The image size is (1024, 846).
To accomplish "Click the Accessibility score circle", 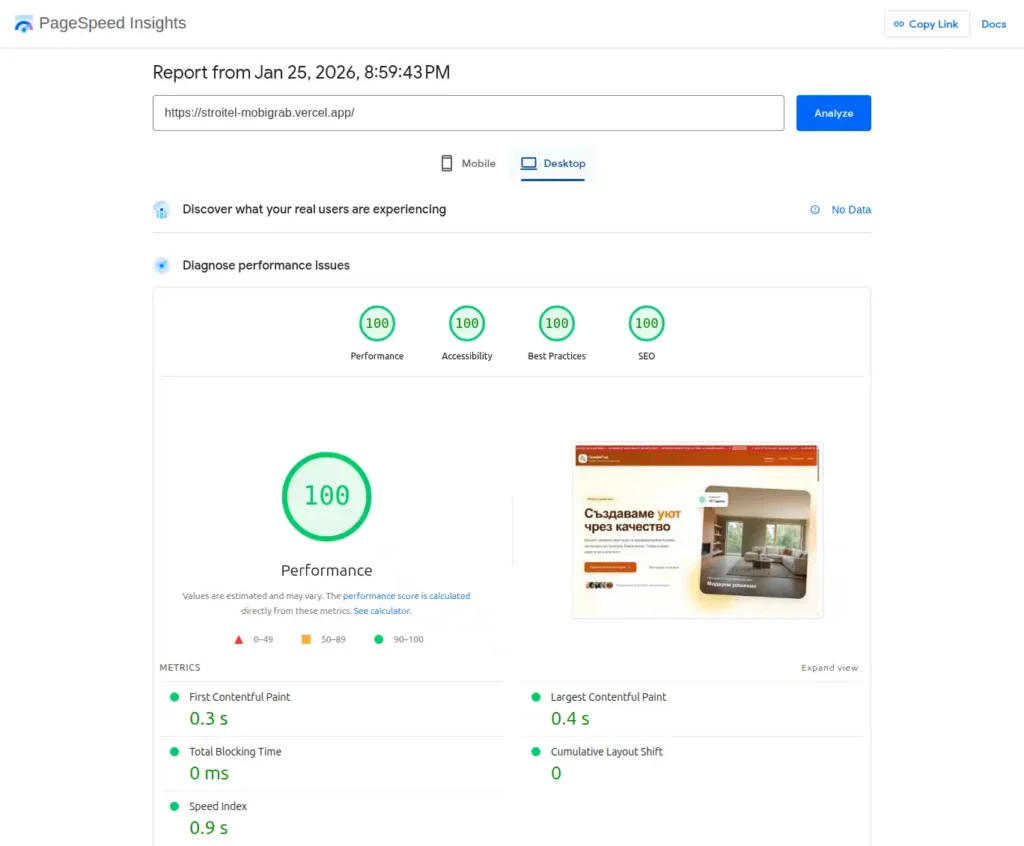I will pos(466,323).
